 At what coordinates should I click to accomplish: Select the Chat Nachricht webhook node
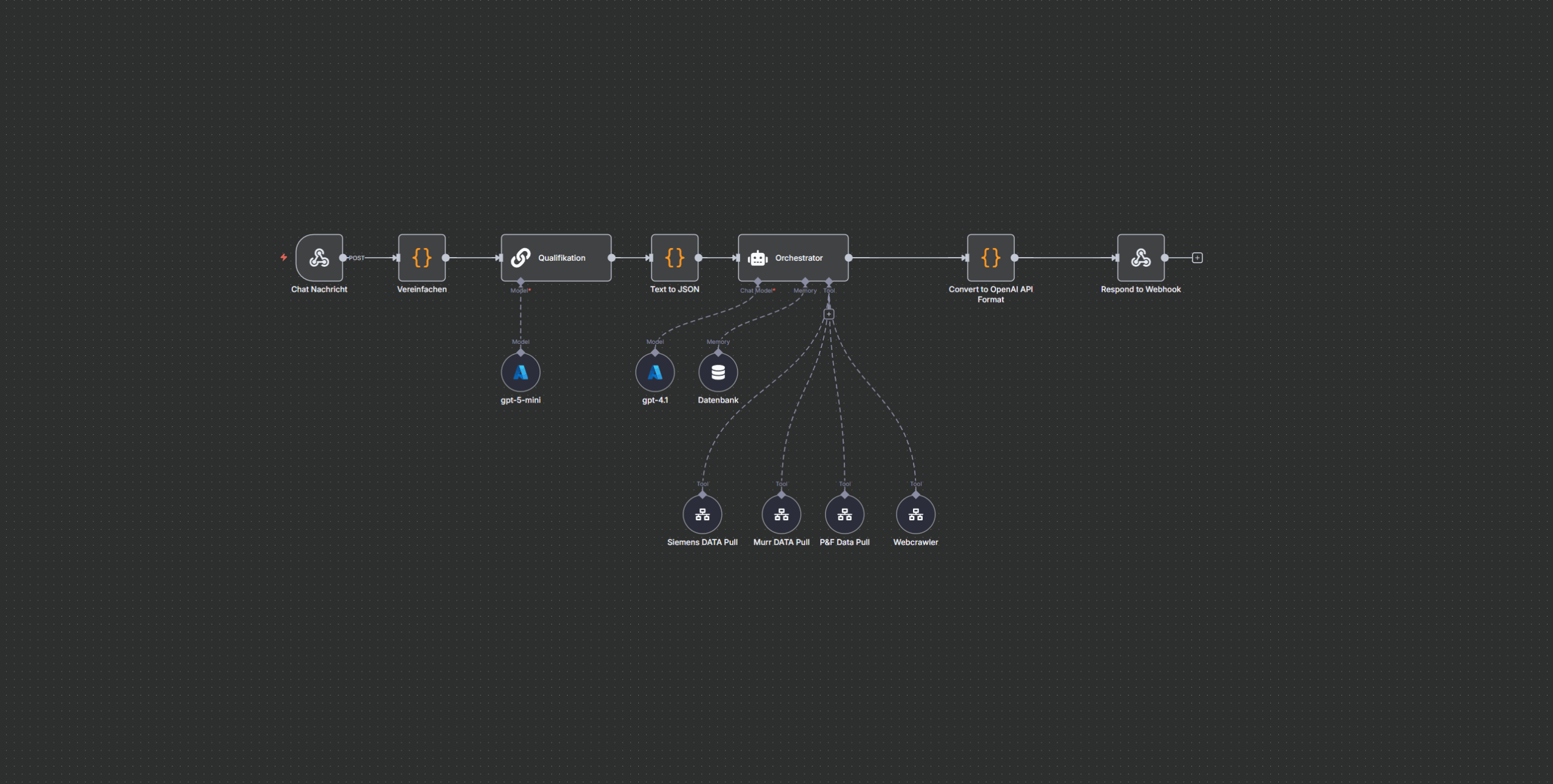click(x=319, y=258)
